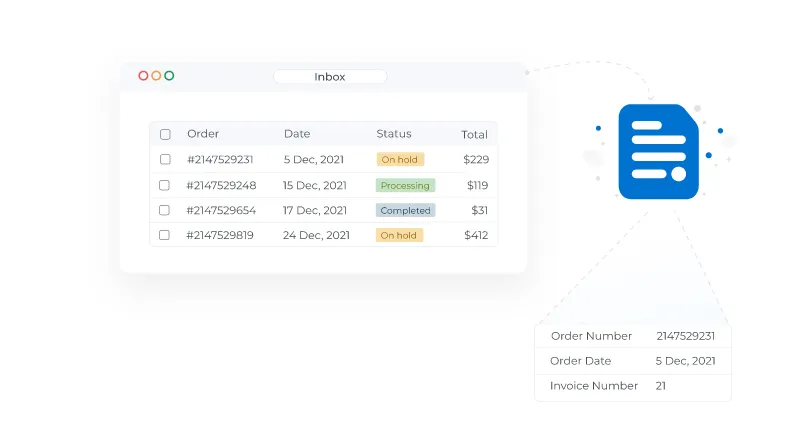
Task: Click the Invoice Number label
Action: tap(594, 386)
